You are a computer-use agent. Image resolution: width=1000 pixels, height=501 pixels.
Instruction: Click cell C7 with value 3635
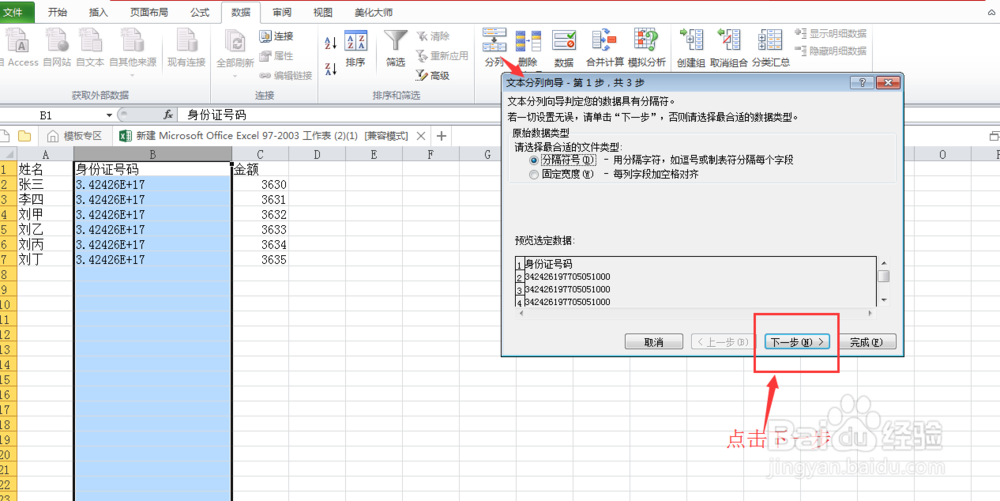coord(260,259)
